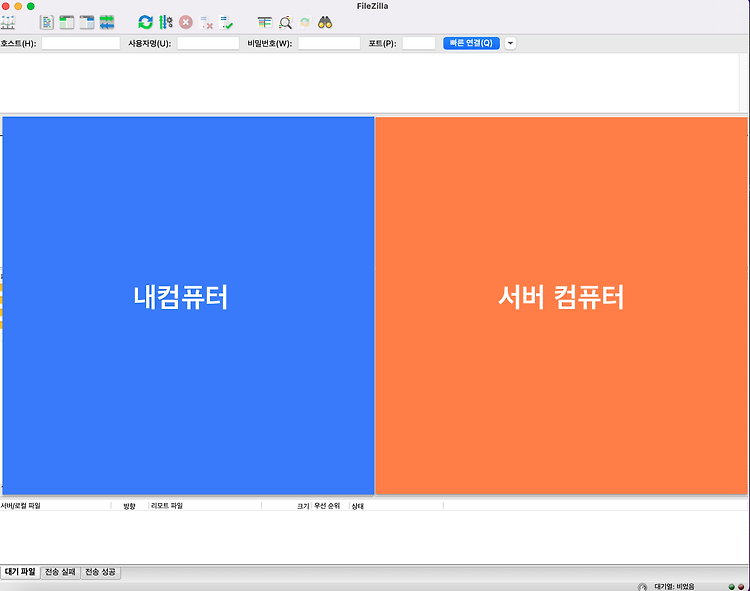Click the 빠른 연결(Q) quick connect button
This screenshot has width=750, height=591.
[471, 43]
